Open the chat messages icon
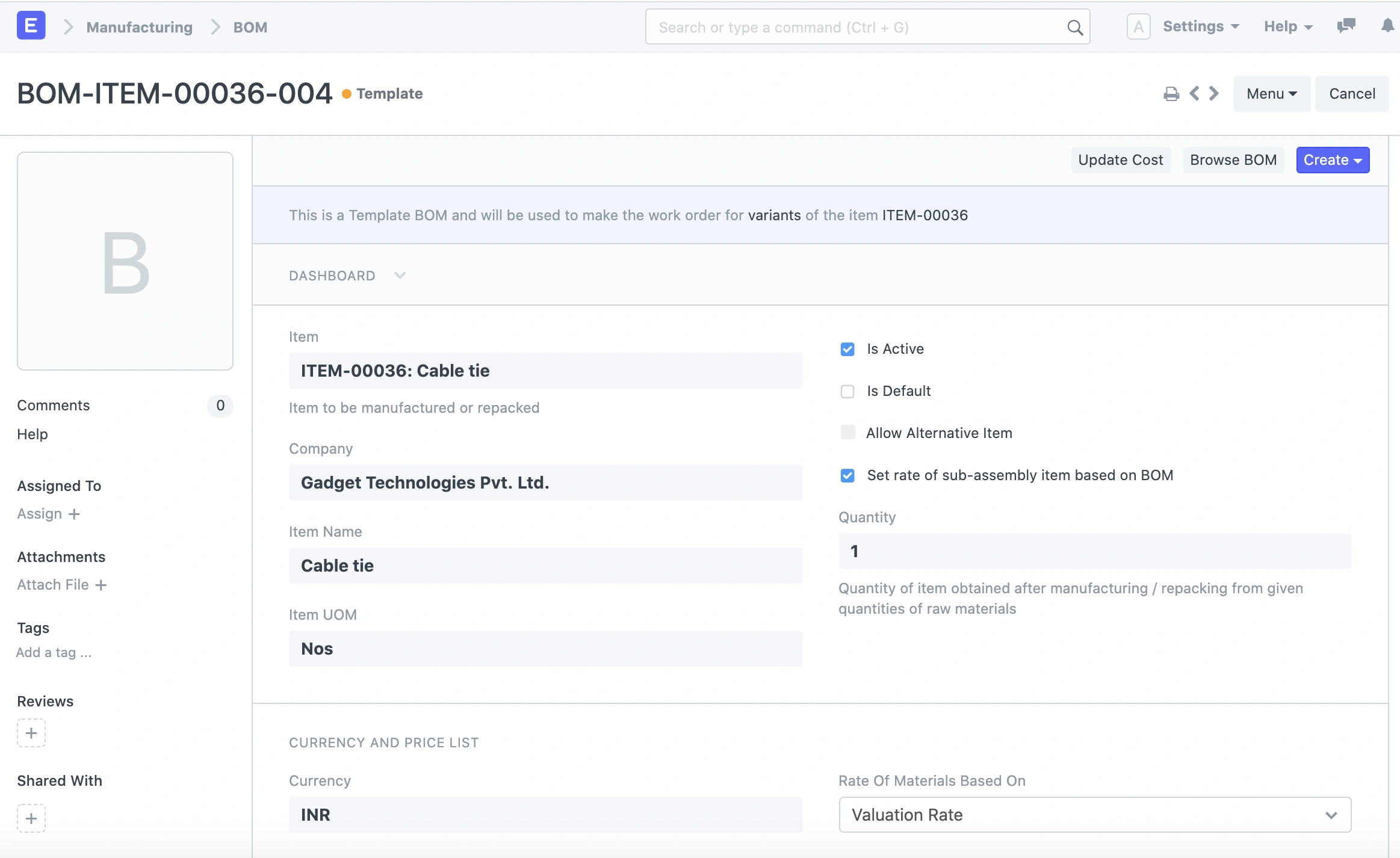The width and height of the screenshot is (1400, 858). [x=1346, y=26]
